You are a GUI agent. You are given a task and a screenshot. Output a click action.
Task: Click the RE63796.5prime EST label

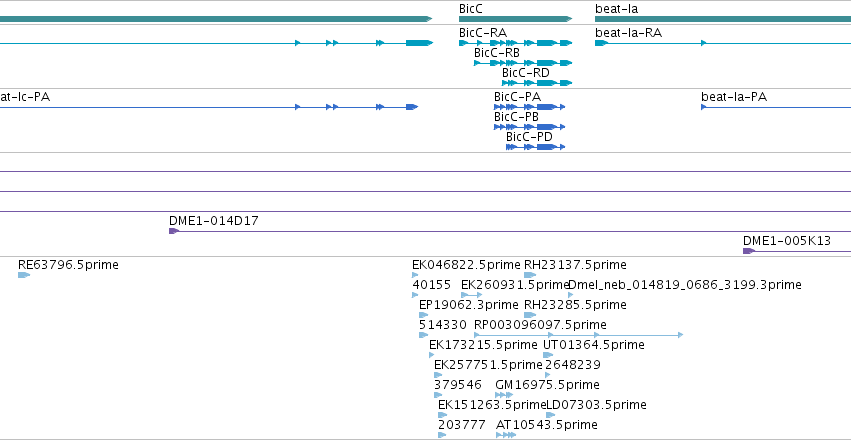click(x=68, y=265)
